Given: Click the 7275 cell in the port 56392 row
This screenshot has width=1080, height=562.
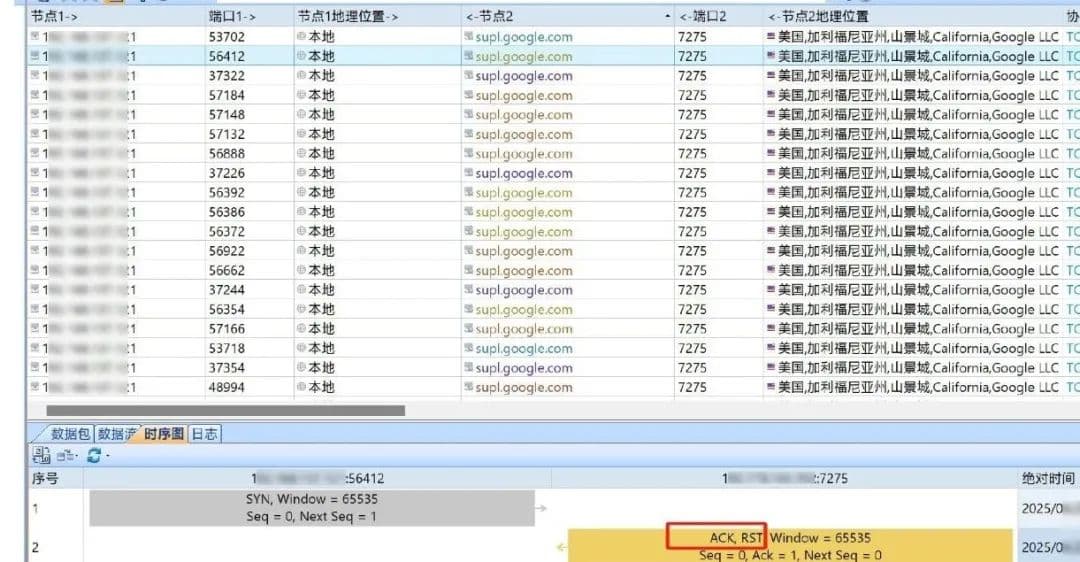Looking at the screenshot, I should (x=692, y=192).
